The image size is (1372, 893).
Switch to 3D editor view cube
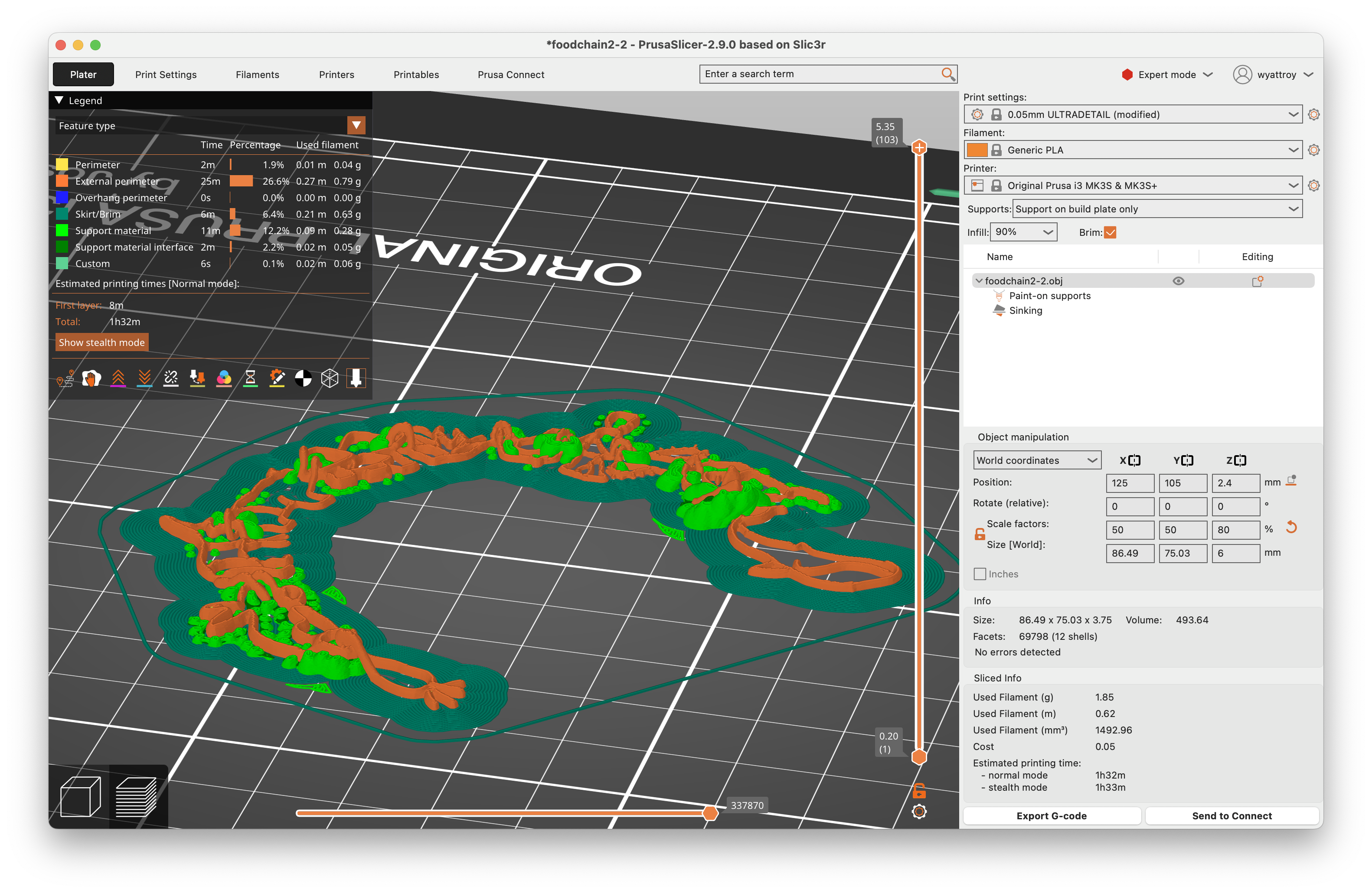pyautogui.click(x=80, y=797)
